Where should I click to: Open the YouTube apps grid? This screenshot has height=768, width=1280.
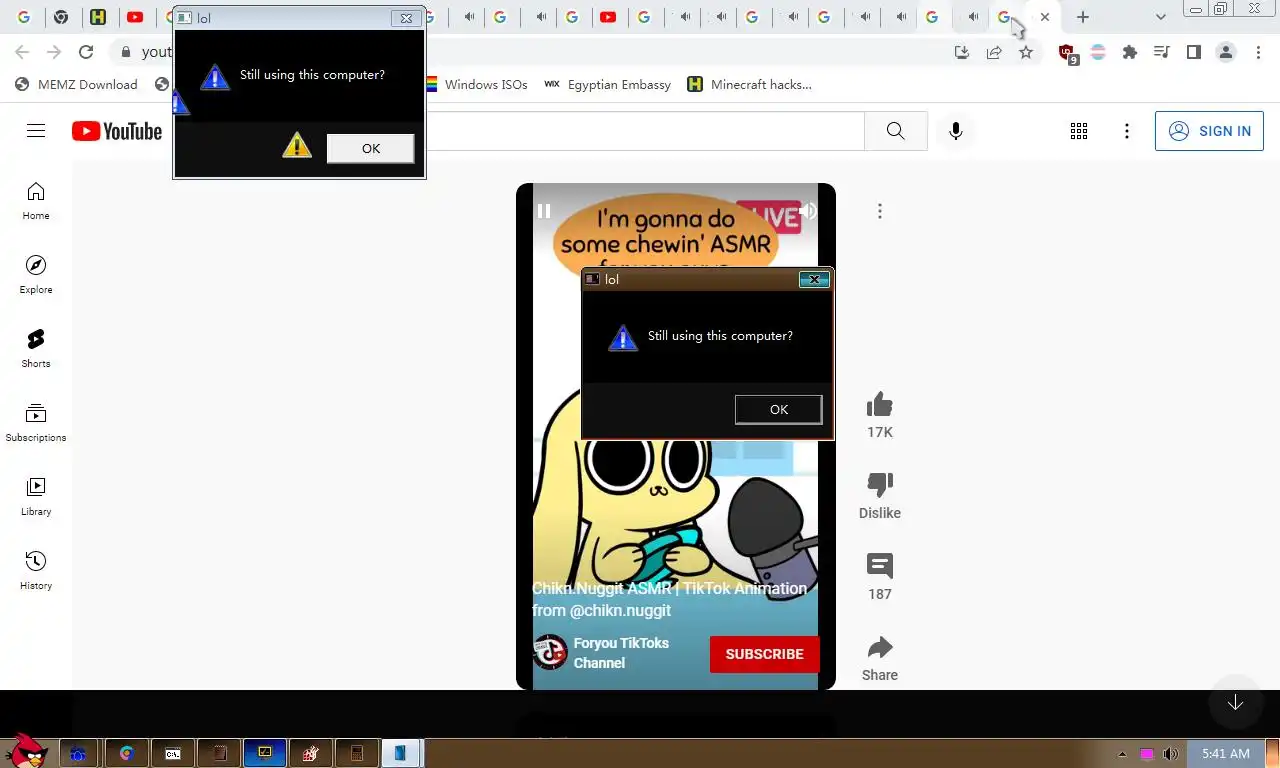pos(1079,131)
